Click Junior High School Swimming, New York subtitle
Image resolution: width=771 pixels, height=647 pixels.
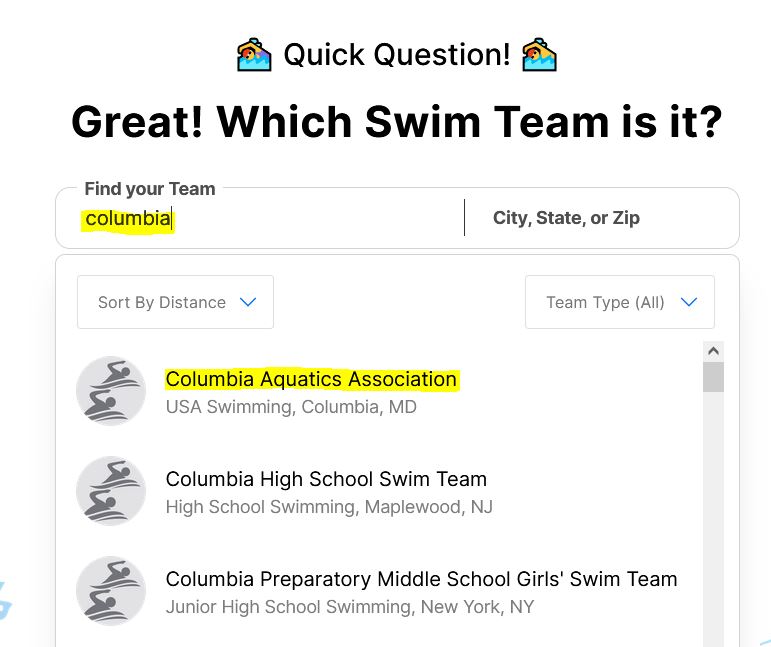point(350,607)
